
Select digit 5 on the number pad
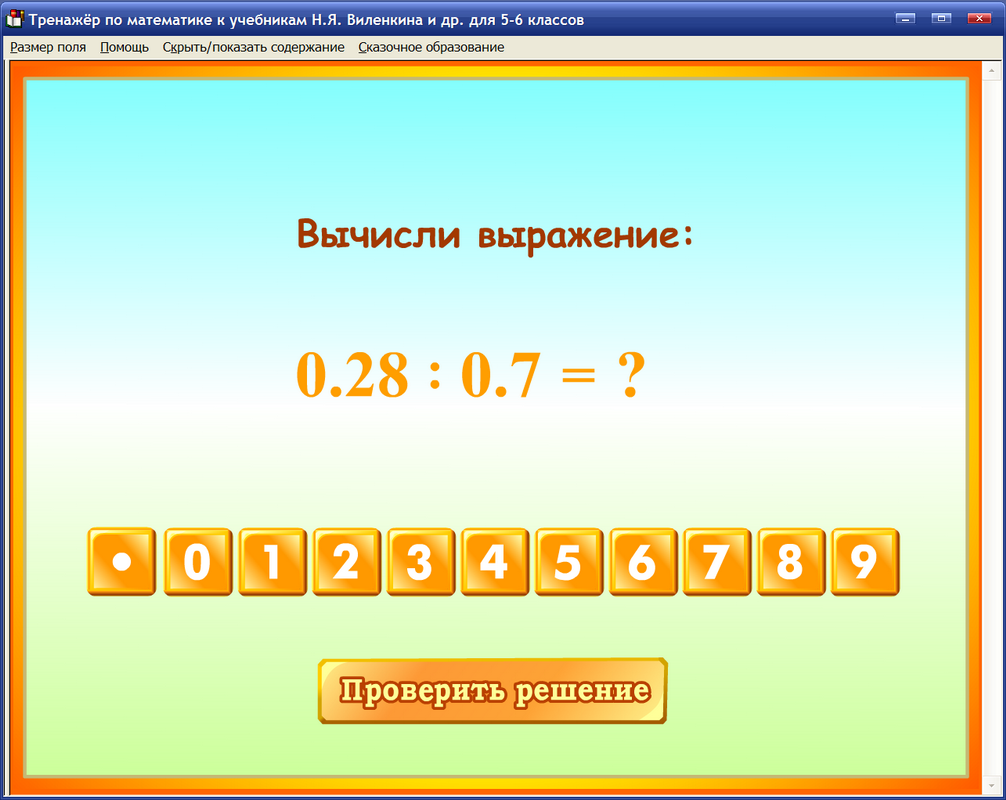click(568, 562)
